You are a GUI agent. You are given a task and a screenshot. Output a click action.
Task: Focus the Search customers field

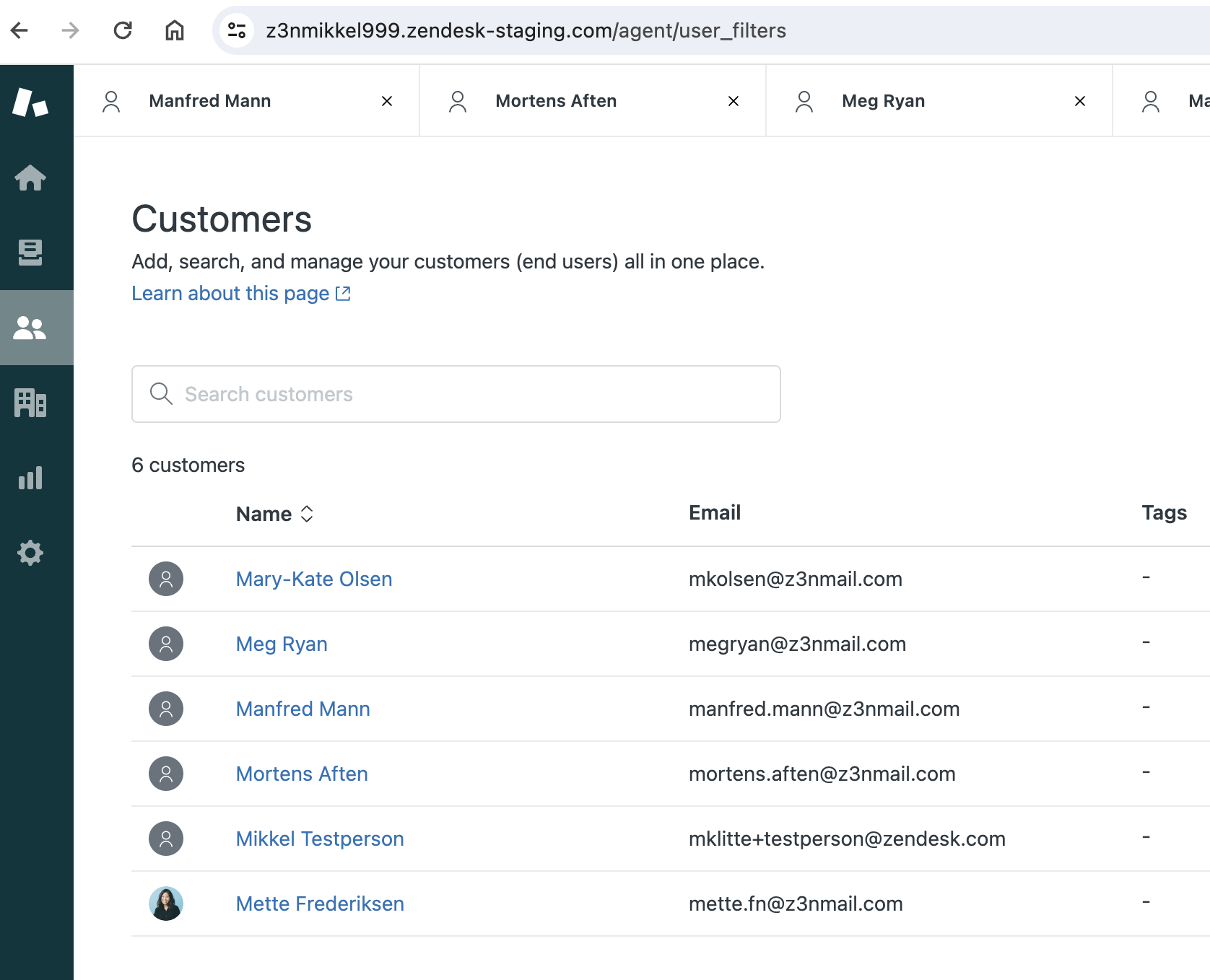pos(456,394)
